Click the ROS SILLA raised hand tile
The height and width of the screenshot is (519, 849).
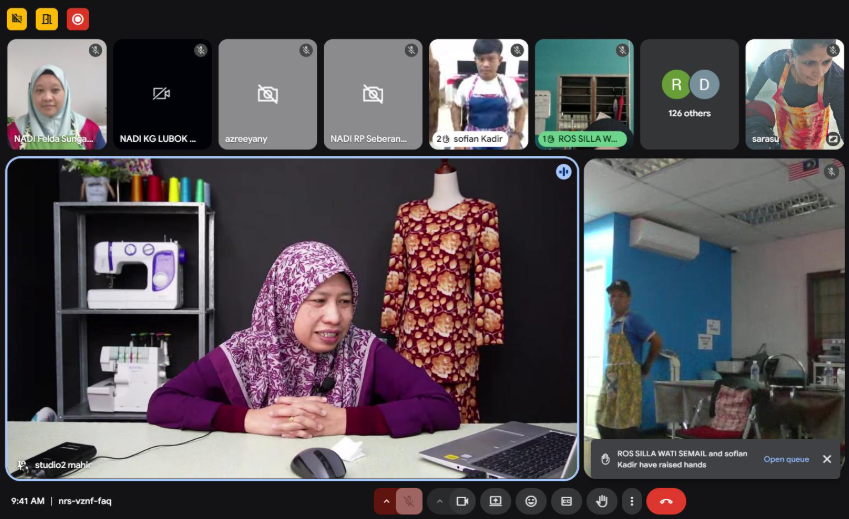click(583, 94)
